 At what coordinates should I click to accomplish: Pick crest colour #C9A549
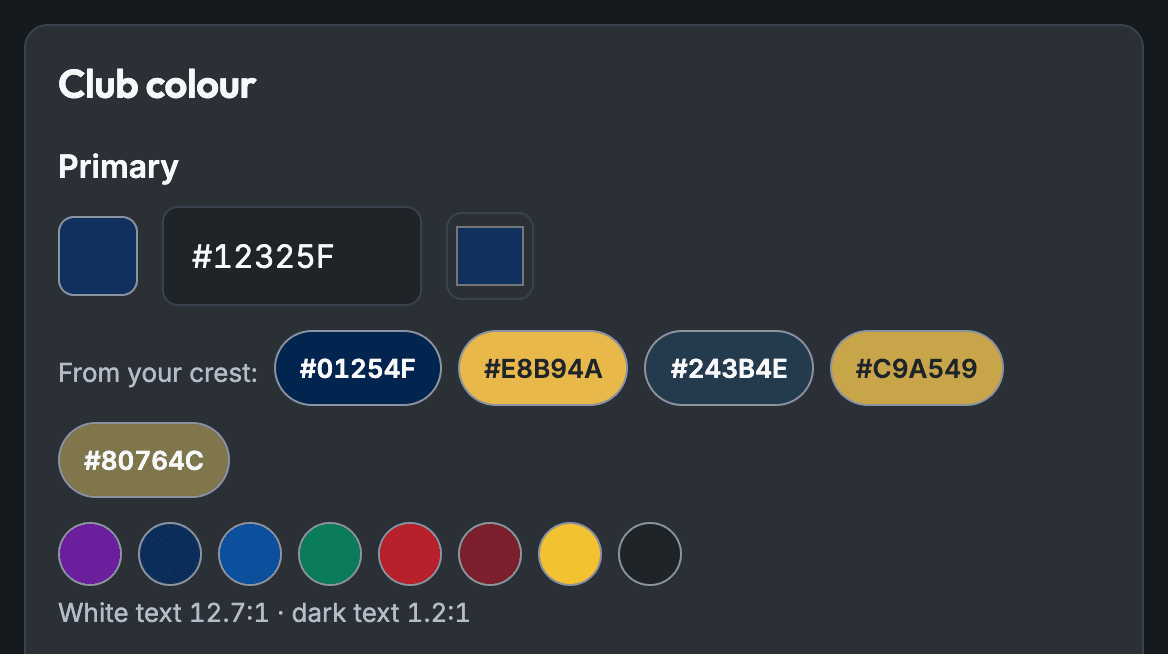click(x=916, y=368)
